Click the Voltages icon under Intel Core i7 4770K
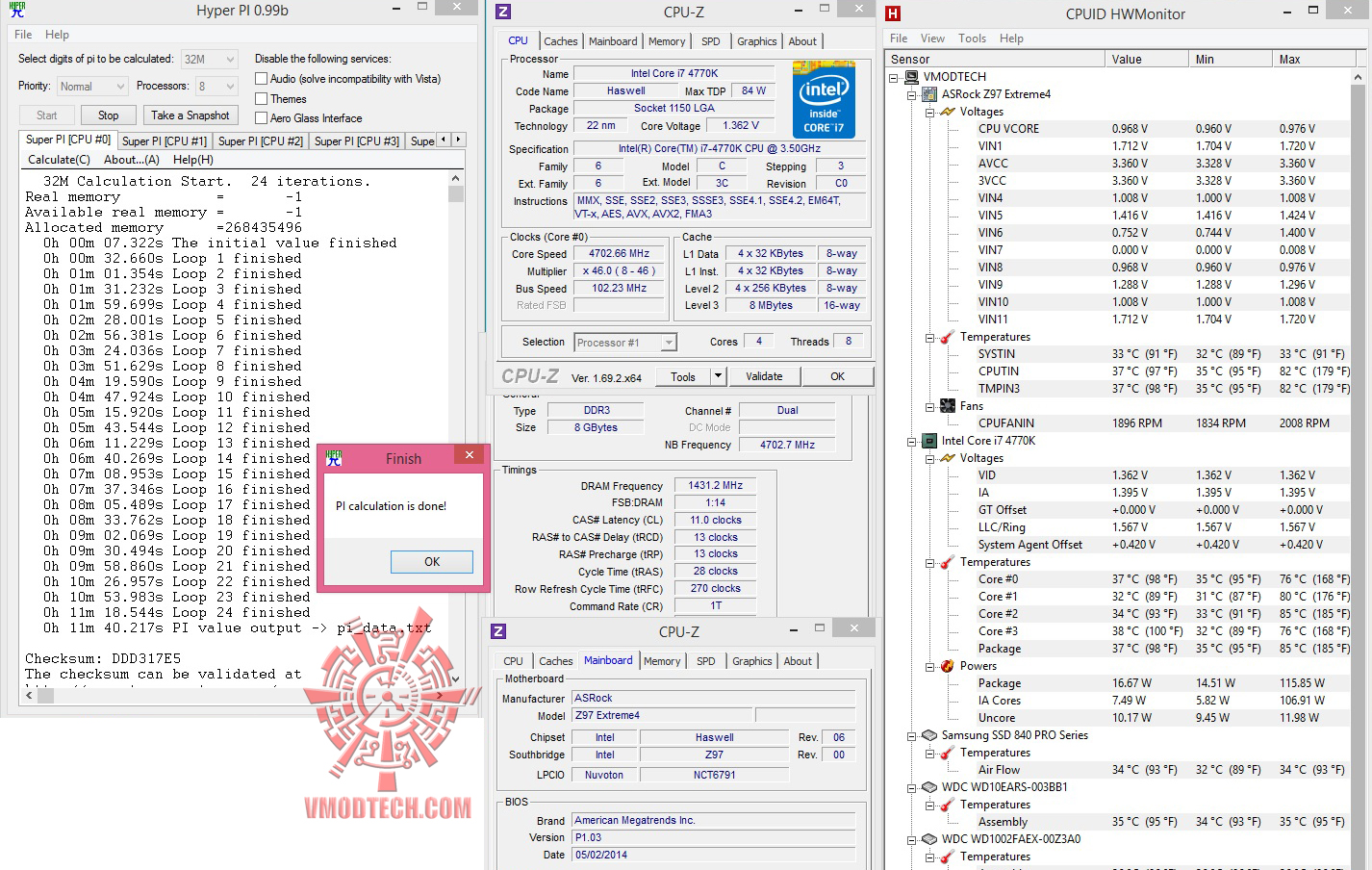Screen dimensions: 1372x870 click(948, 458)
